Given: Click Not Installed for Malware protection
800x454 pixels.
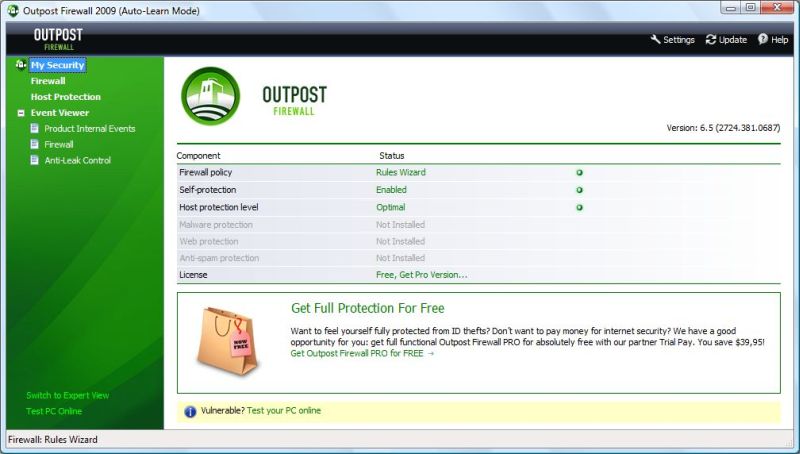Looking at the screenshot, I should 401,224.
